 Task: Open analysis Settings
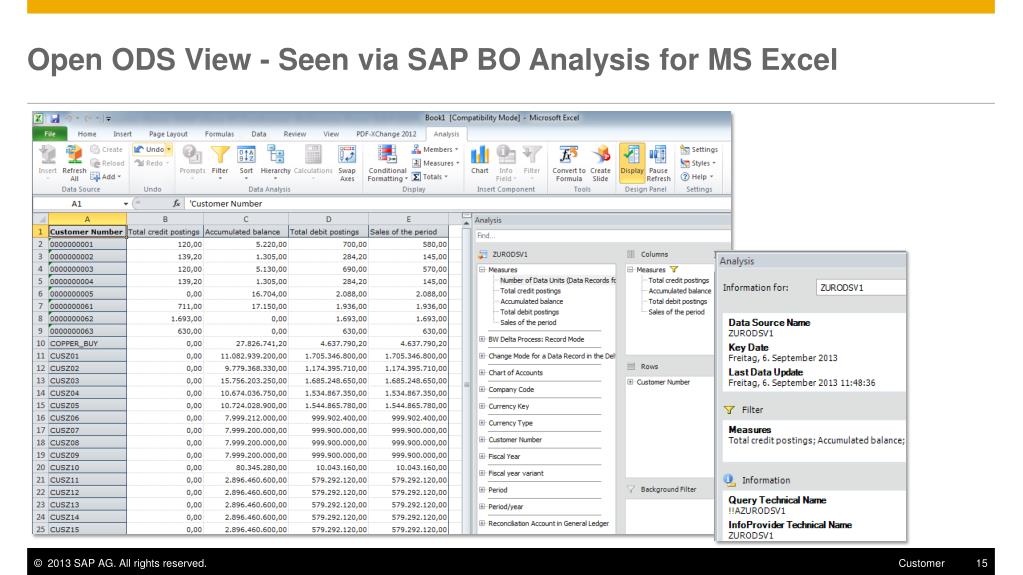[699, 149]
